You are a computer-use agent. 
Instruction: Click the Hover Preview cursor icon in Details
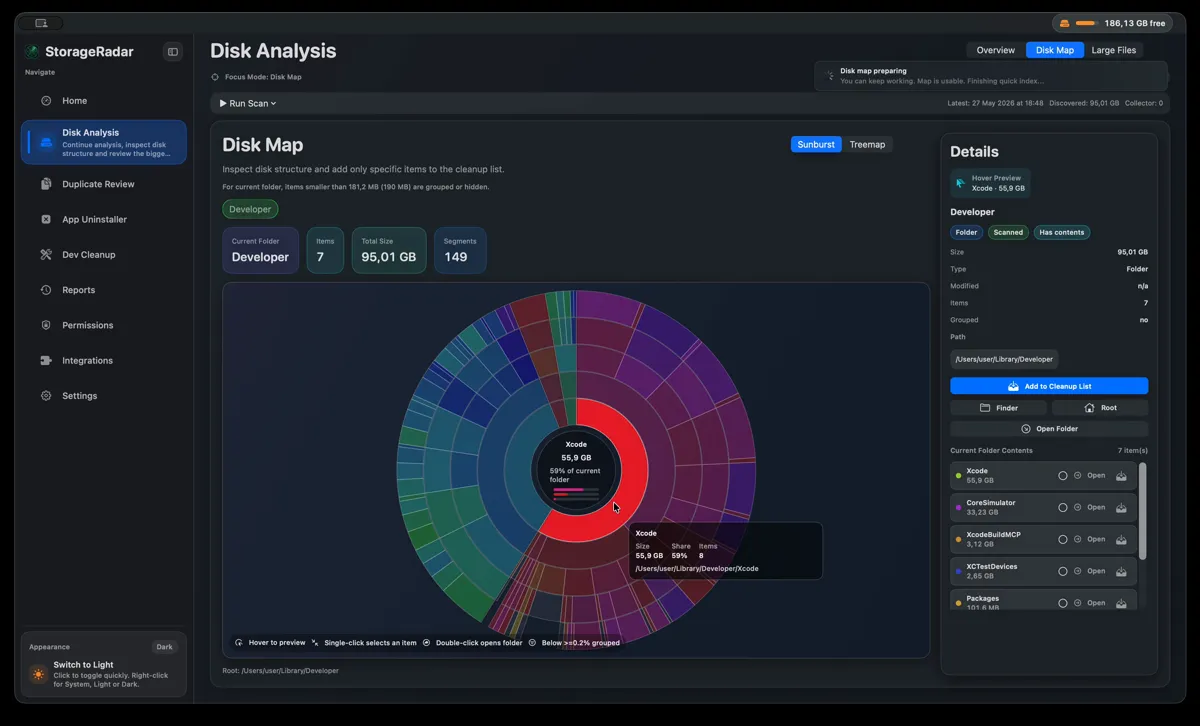tap(961, 183)
